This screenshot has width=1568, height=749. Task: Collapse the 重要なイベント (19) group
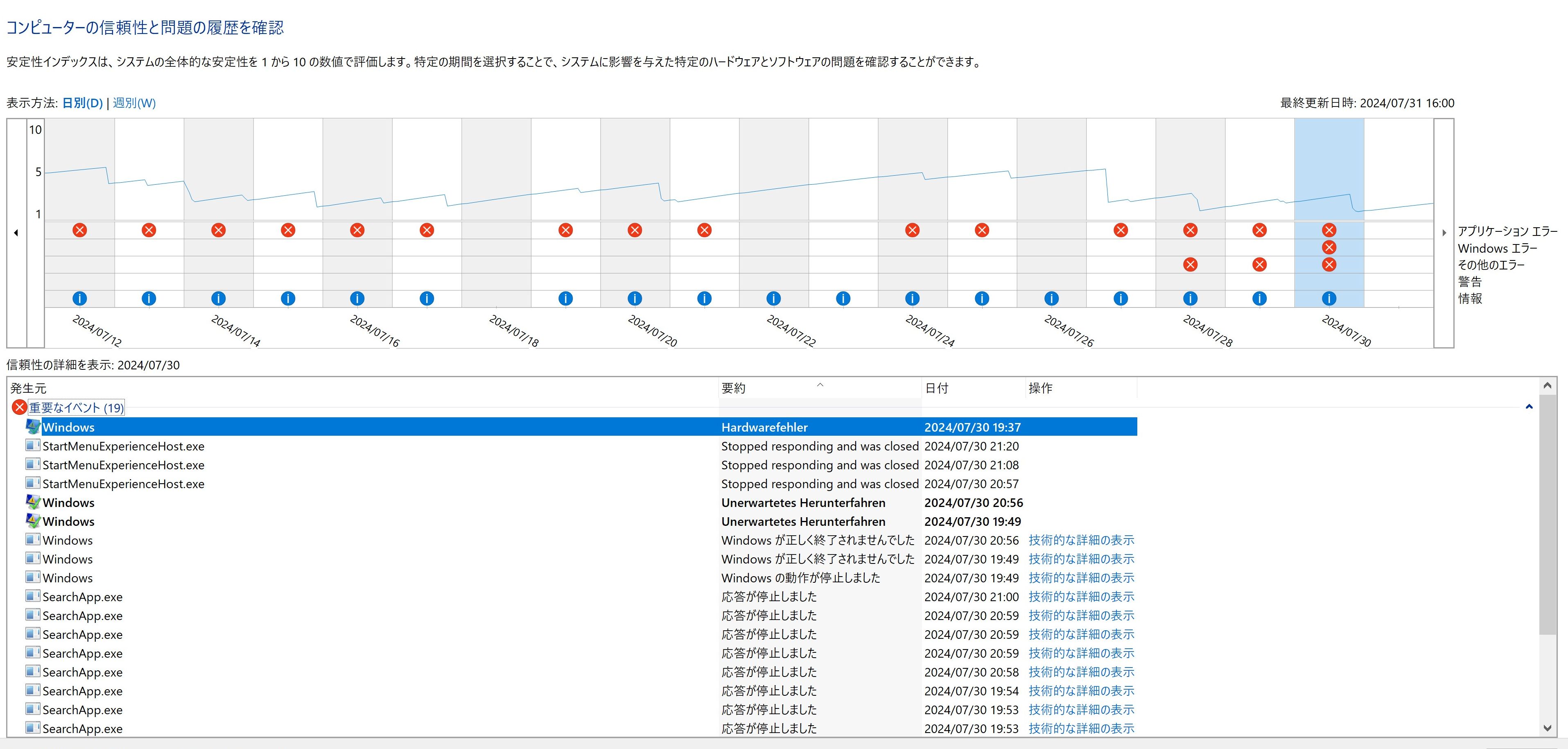click(x=76, y=408)
